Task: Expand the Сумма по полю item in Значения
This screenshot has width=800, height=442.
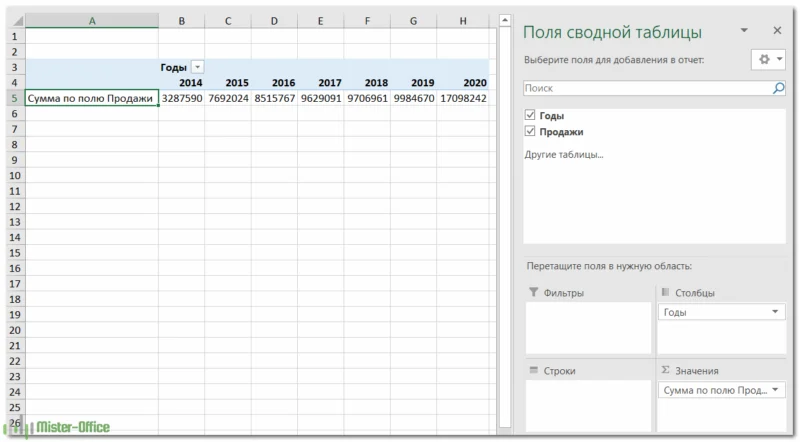Action: (775, 390)
